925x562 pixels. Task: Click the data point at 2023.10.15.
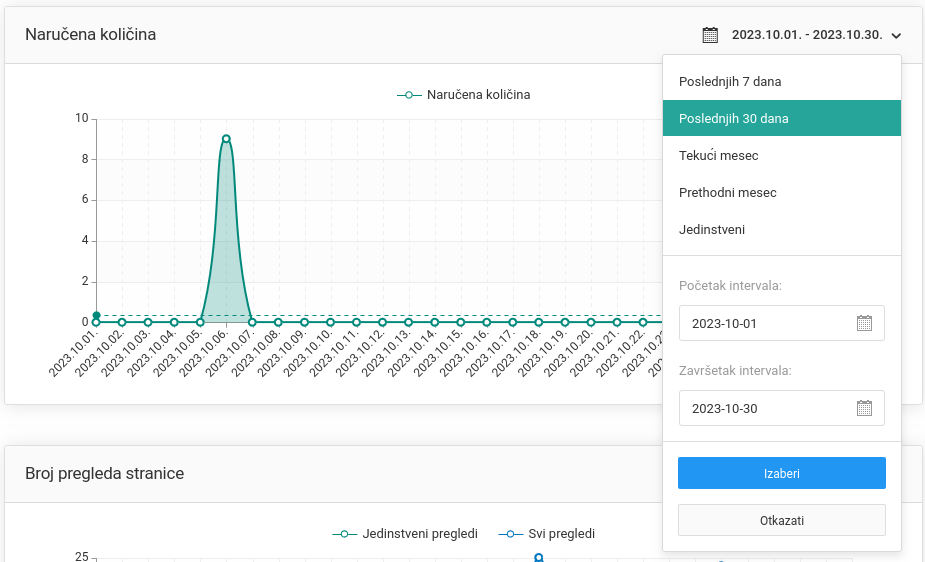tap(460, 322)
